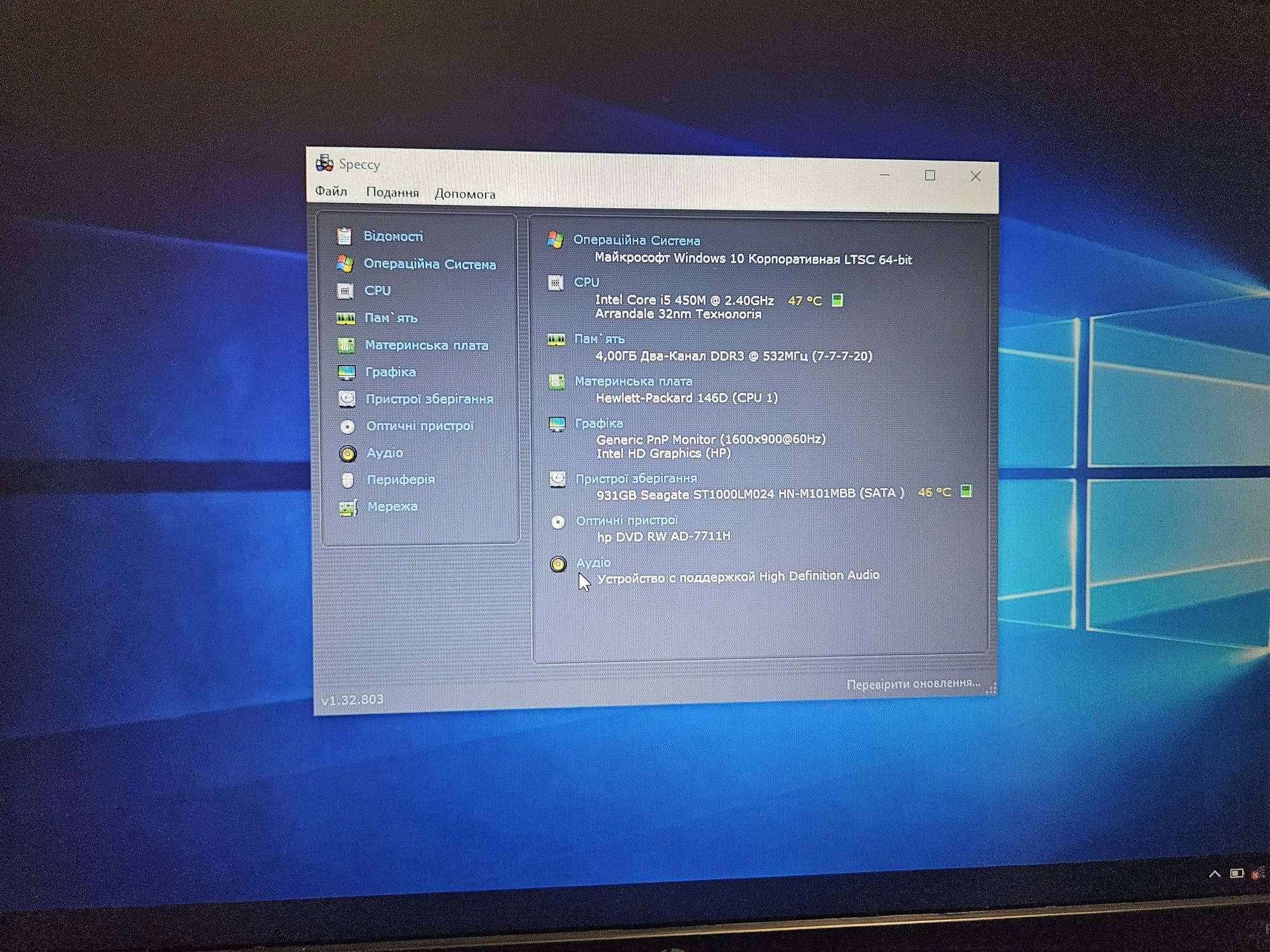This screenshot has width=1270, height=952.
Task: Open Графіка heading in summary panel
Action: pyautogui.click(x=599, y=423)
